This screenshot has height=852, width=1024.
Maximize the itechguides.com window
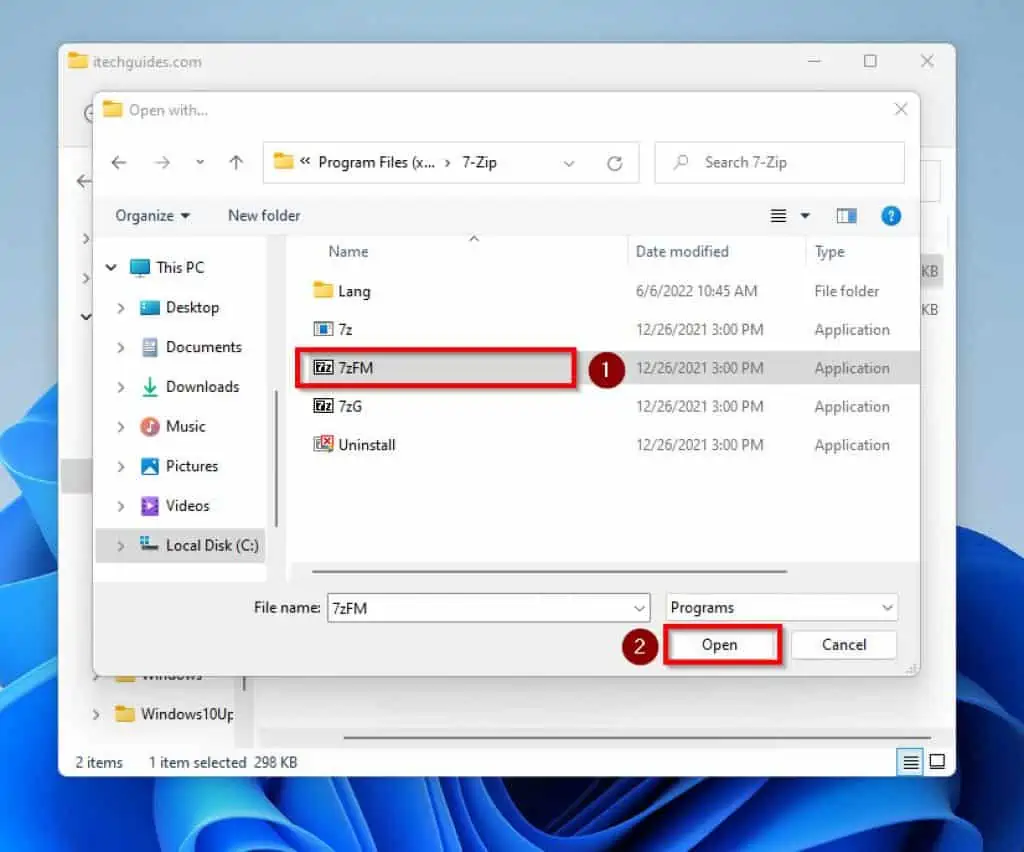pyautogui.click(x=870, y=61)
